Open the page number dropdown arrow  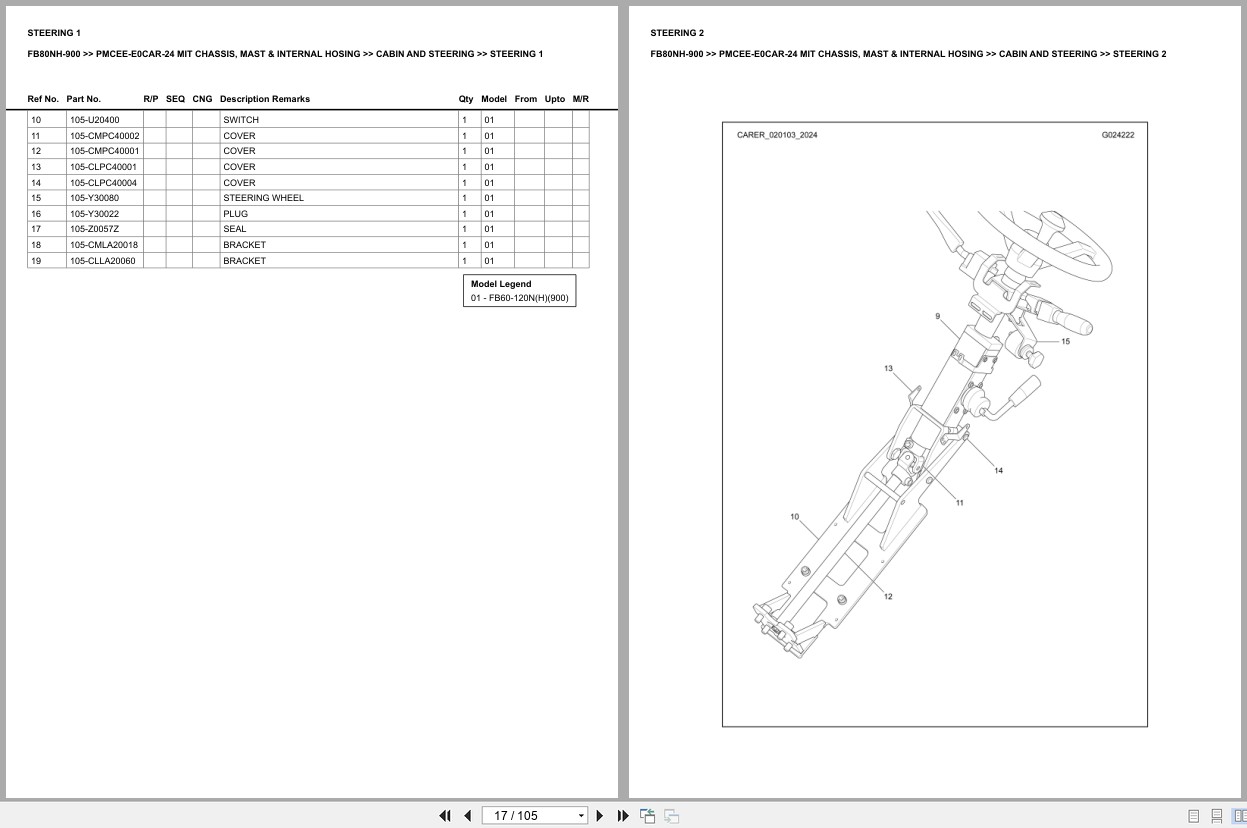[x=581, y=816]
